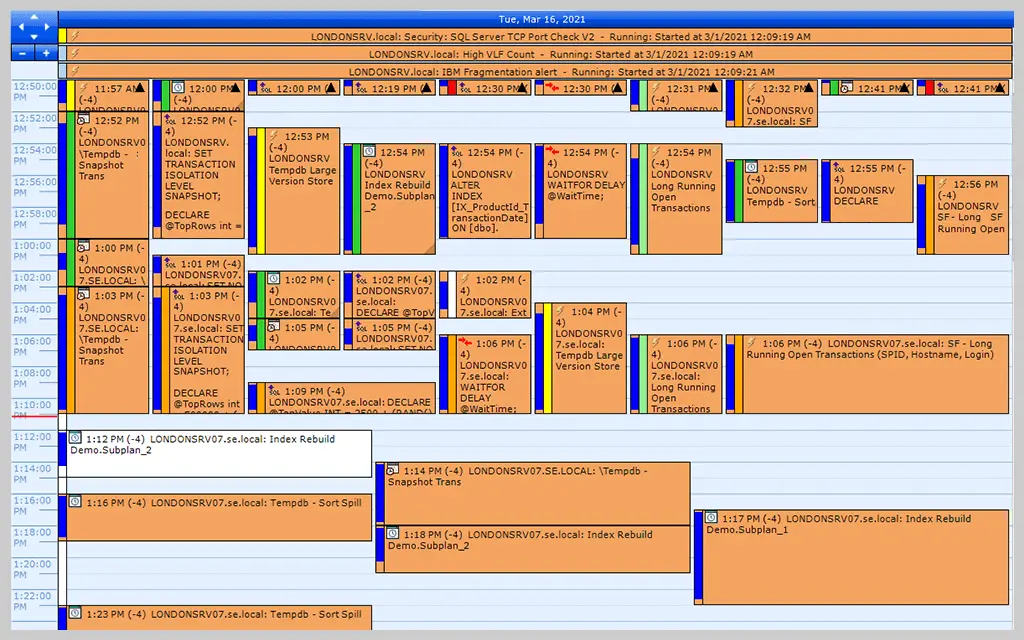
Task: Click the clock icon on the 12:00 PM event
Action: (177, 88)
